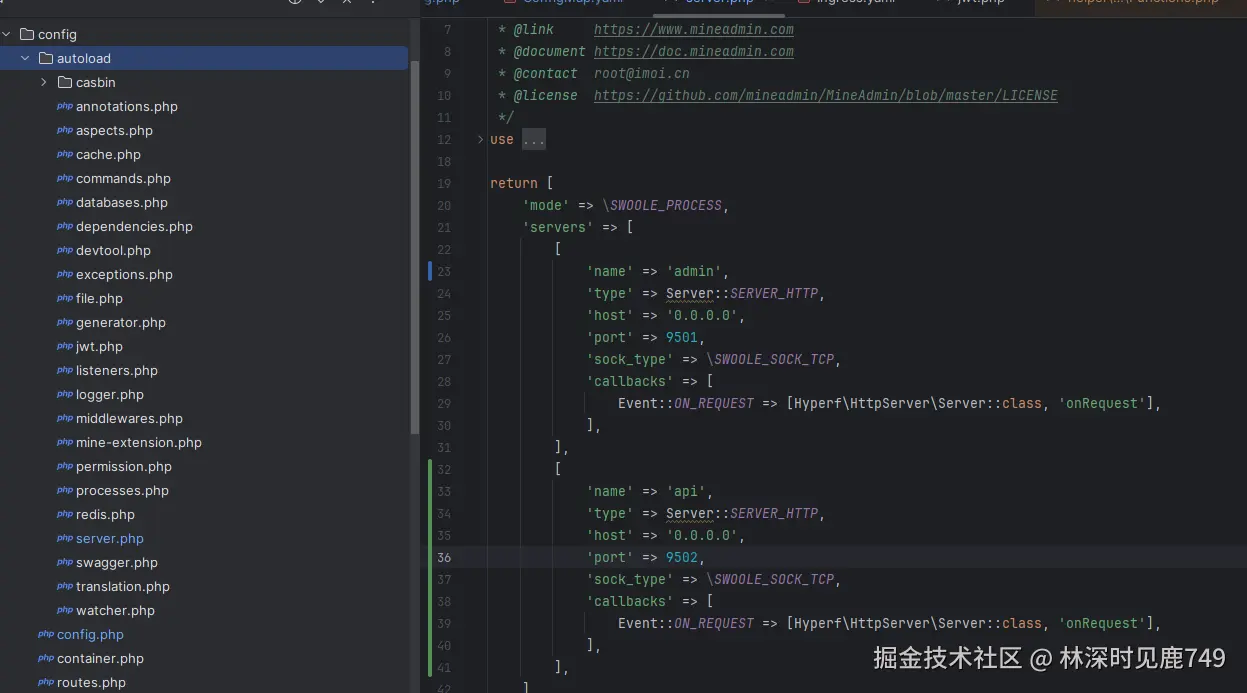The width and height of the screenshot is (1247, 693).
Task: Click the root@imoi.cn contact text
Action: (642, 73)
